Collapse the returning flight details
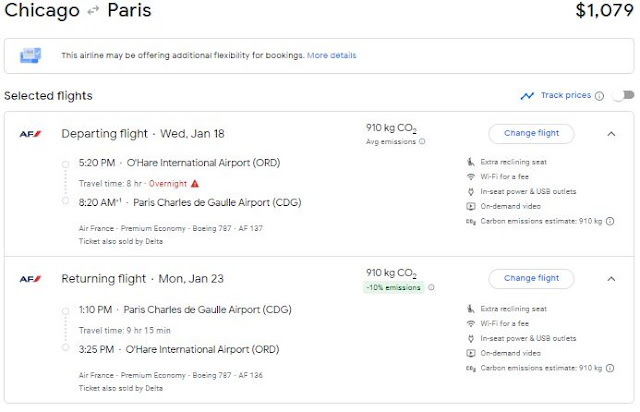The image size is (640, 412). [x=611, y=278]
